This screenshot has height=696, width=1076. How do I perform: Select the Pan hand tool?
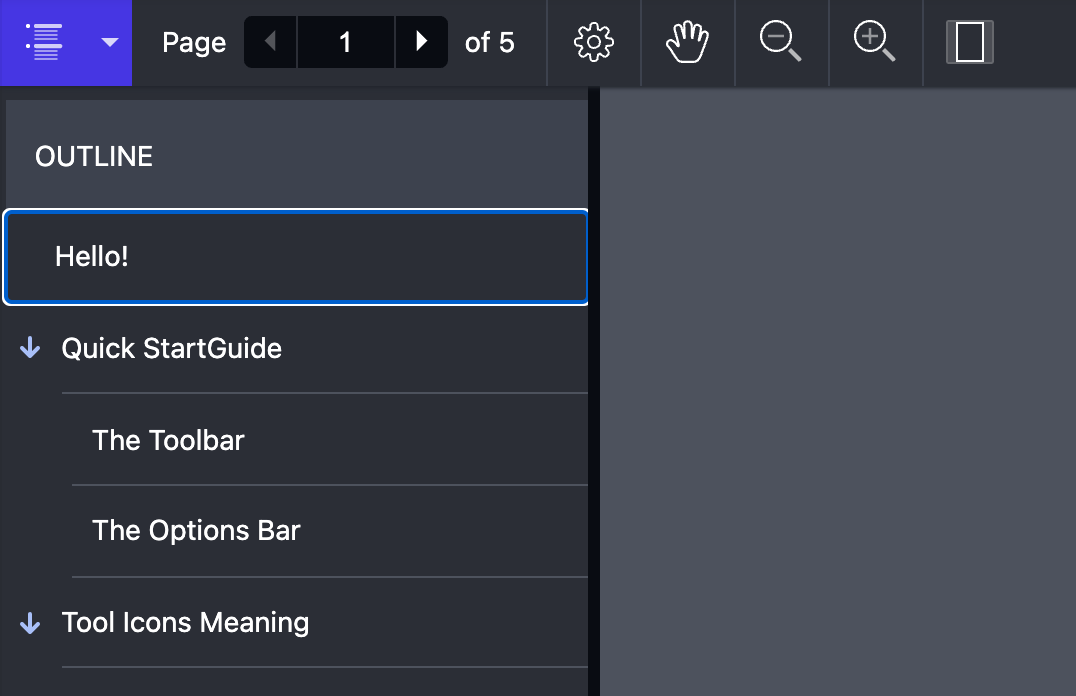[687, 42]
